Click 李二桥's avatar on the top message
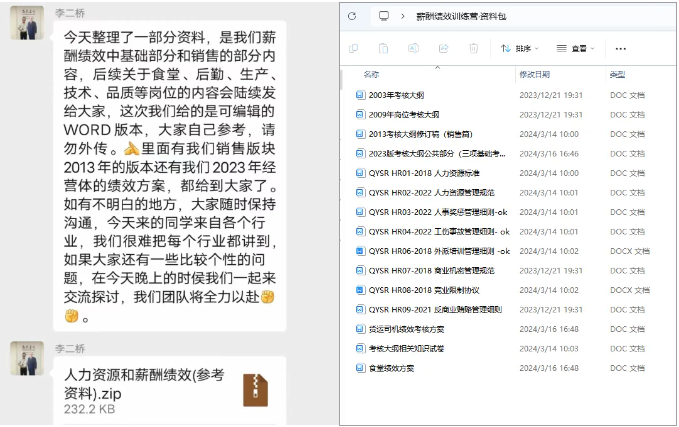Screen dimensions: 679x427 [x=27, y=23]
